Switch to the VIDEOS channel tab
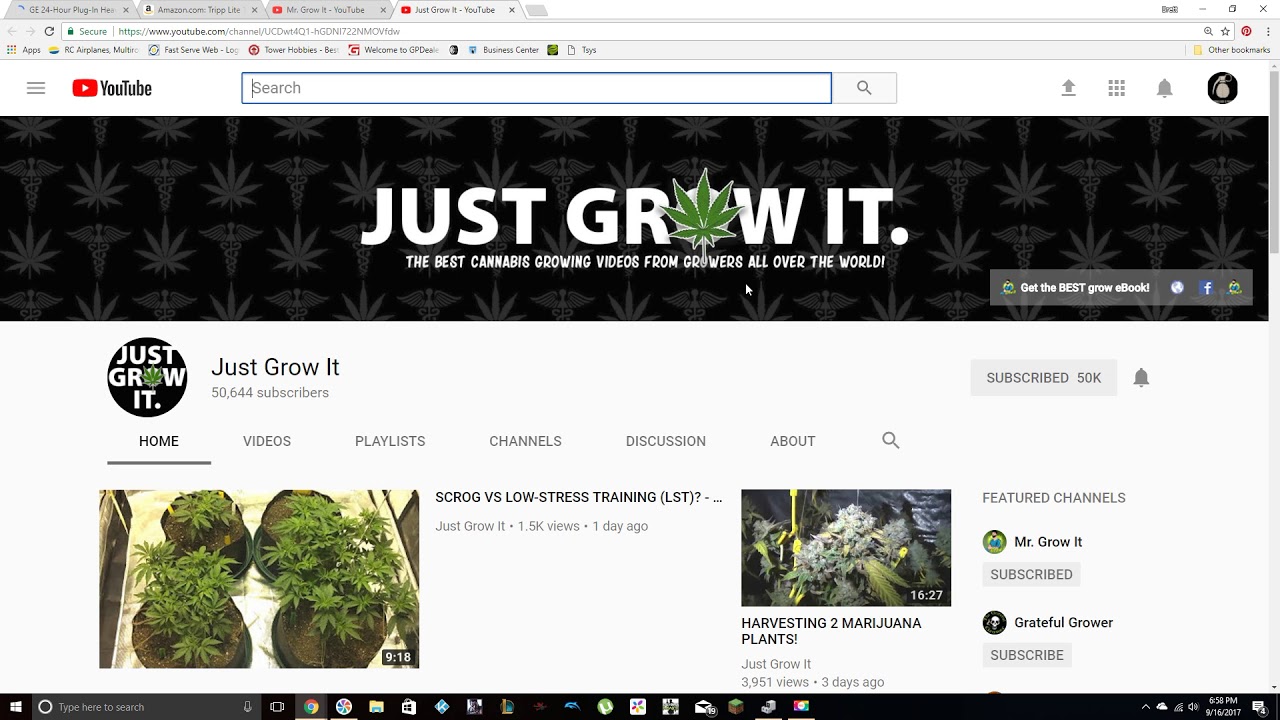The width and height of the screenshot is (1280, 720). (x=267, y=441)
